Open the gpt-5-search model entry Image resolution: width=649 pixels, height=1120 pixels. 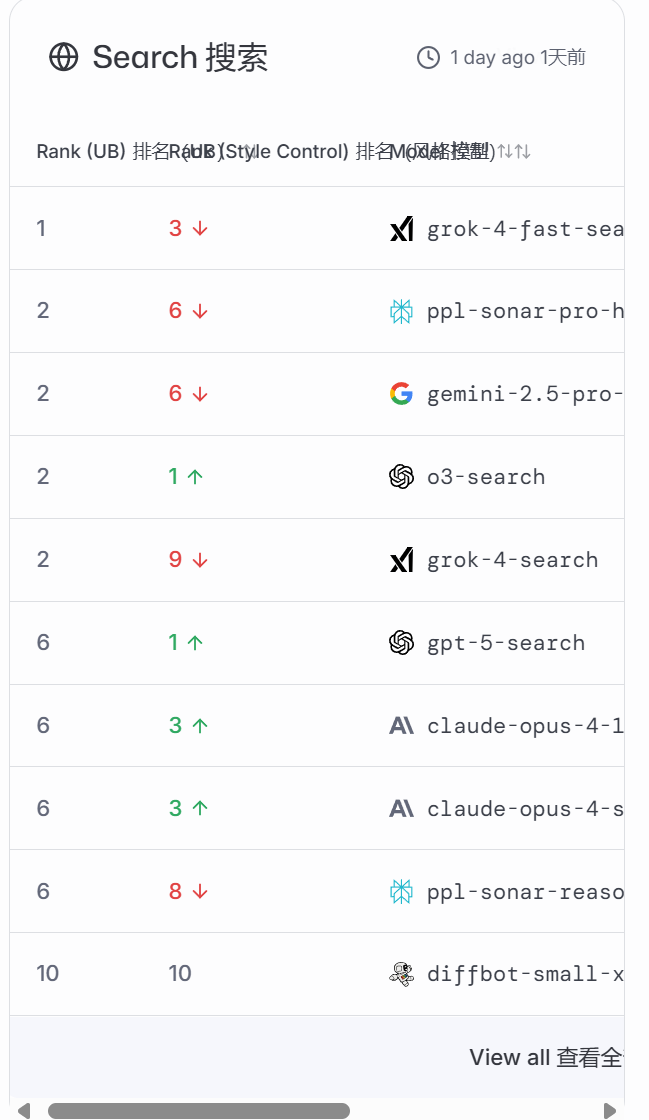point(506,643)
